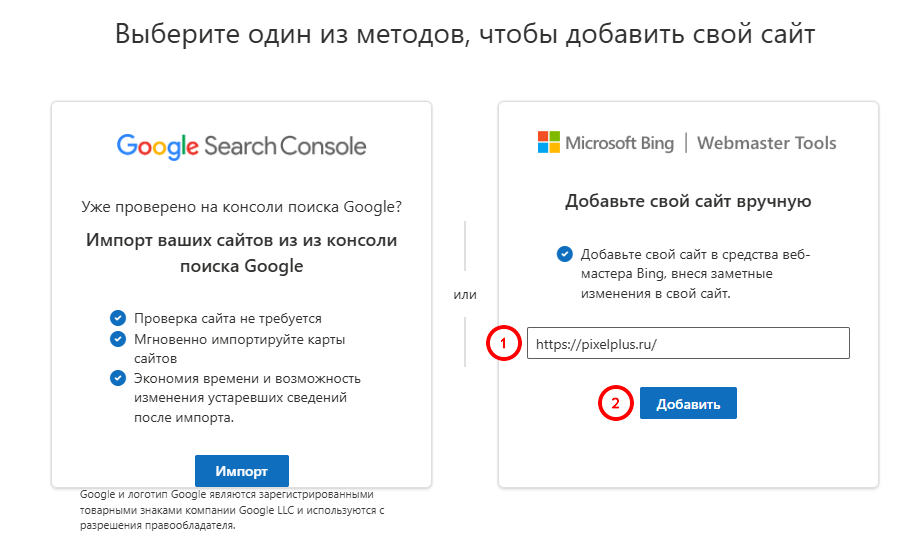
Task: Click the Google Search Console logo
Action: pos(241,146)
